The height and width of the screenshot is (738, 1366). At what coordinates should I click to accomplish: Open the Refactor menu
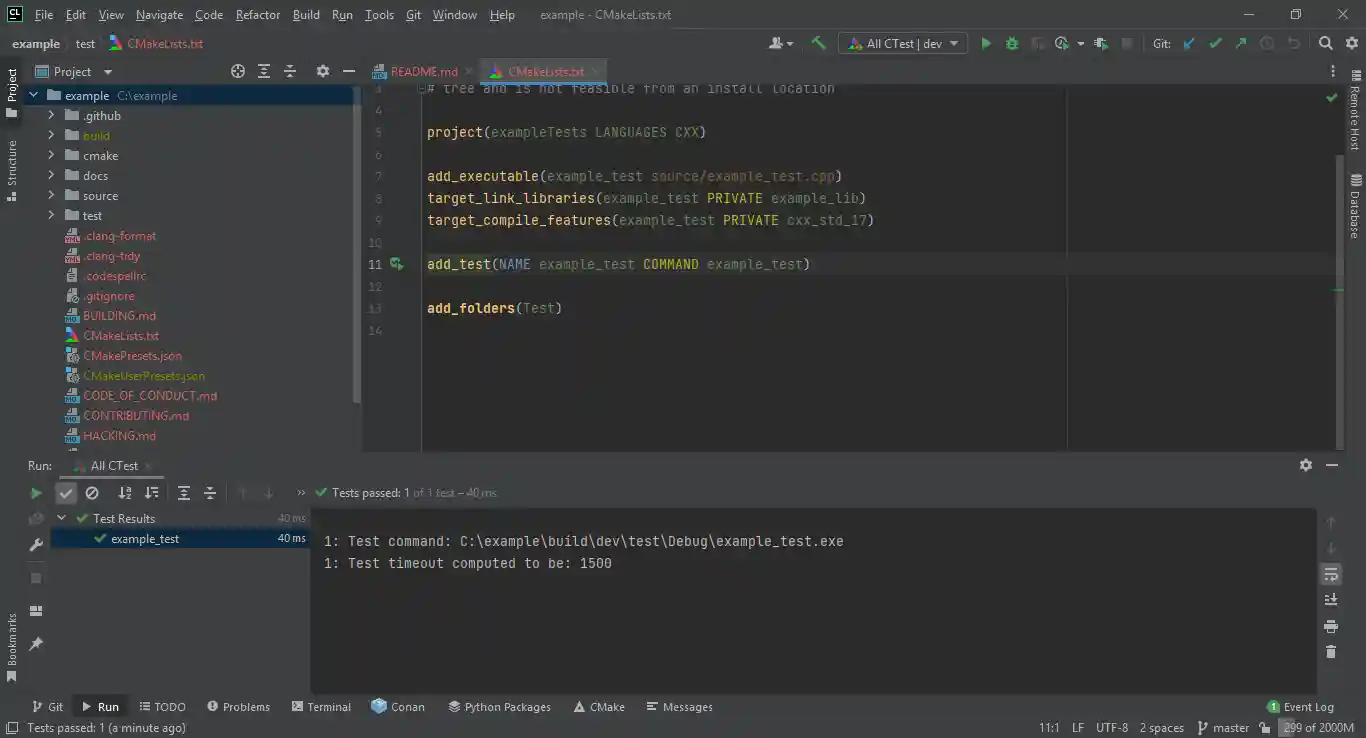pyautogui.click(x=257, y=14)
